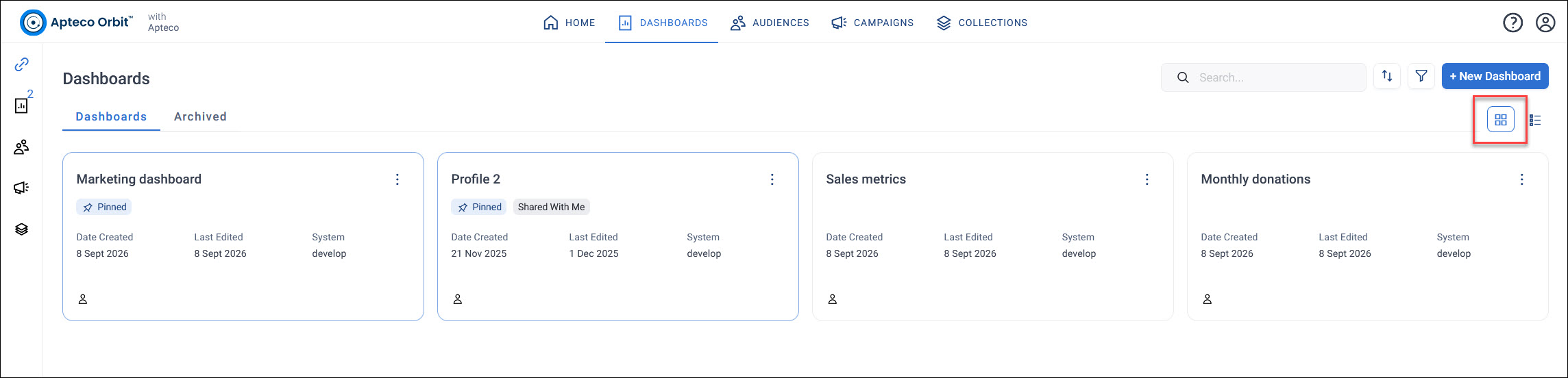Open the user account profile icon
Viewport: 1568px width, 378px height.
(1545, 23)
